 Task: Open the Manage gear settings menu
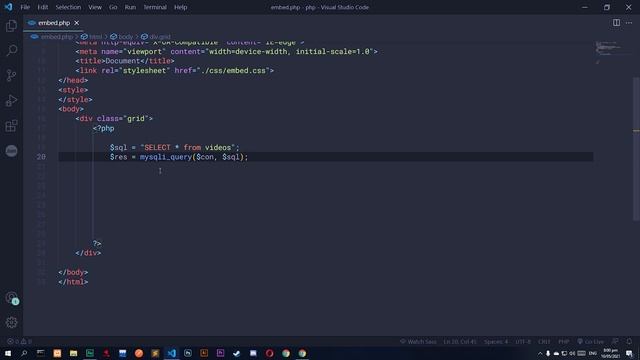click(x=11, y=322)
